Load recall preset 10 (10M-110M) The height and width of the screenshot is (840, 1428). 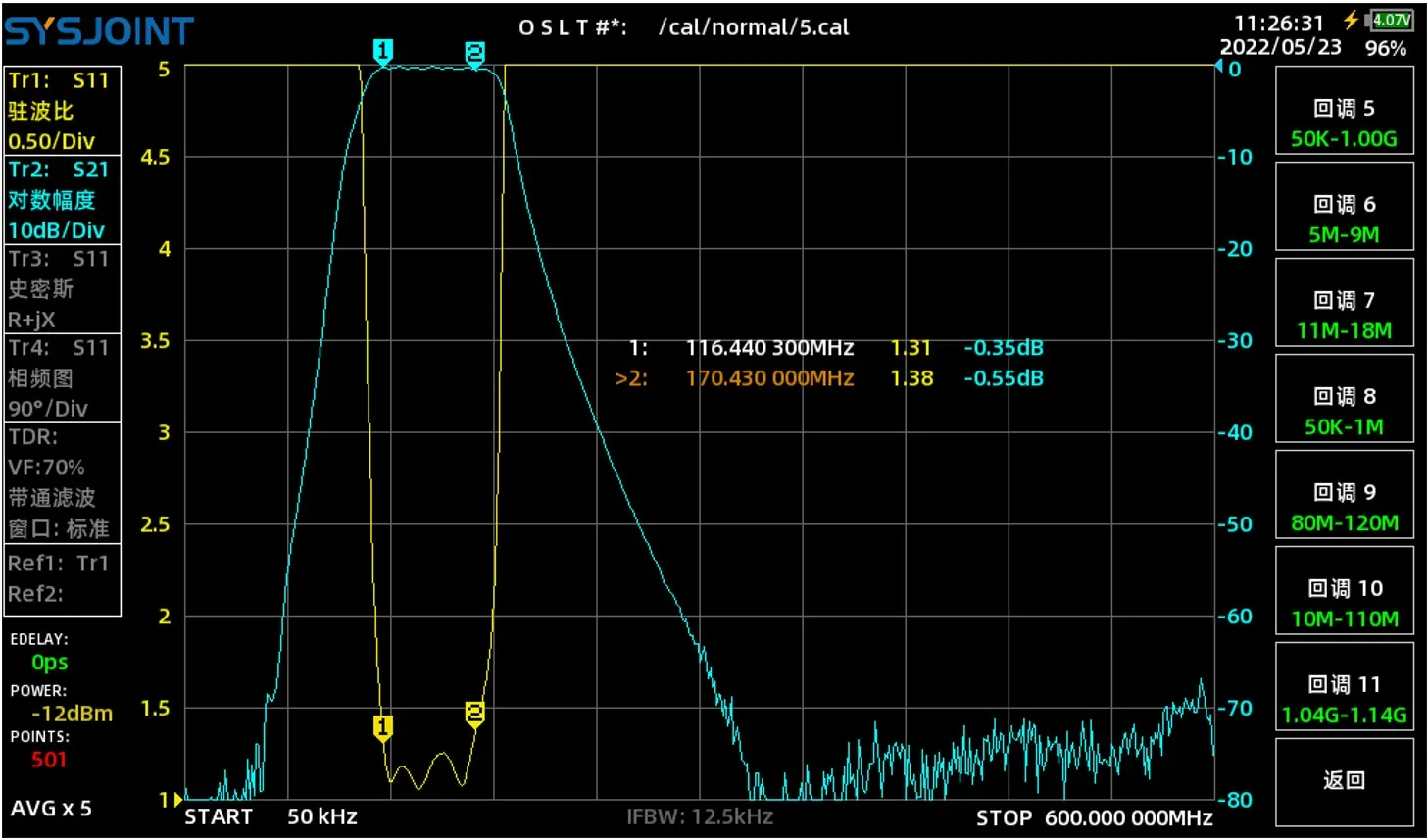(x=1344, y=591)
